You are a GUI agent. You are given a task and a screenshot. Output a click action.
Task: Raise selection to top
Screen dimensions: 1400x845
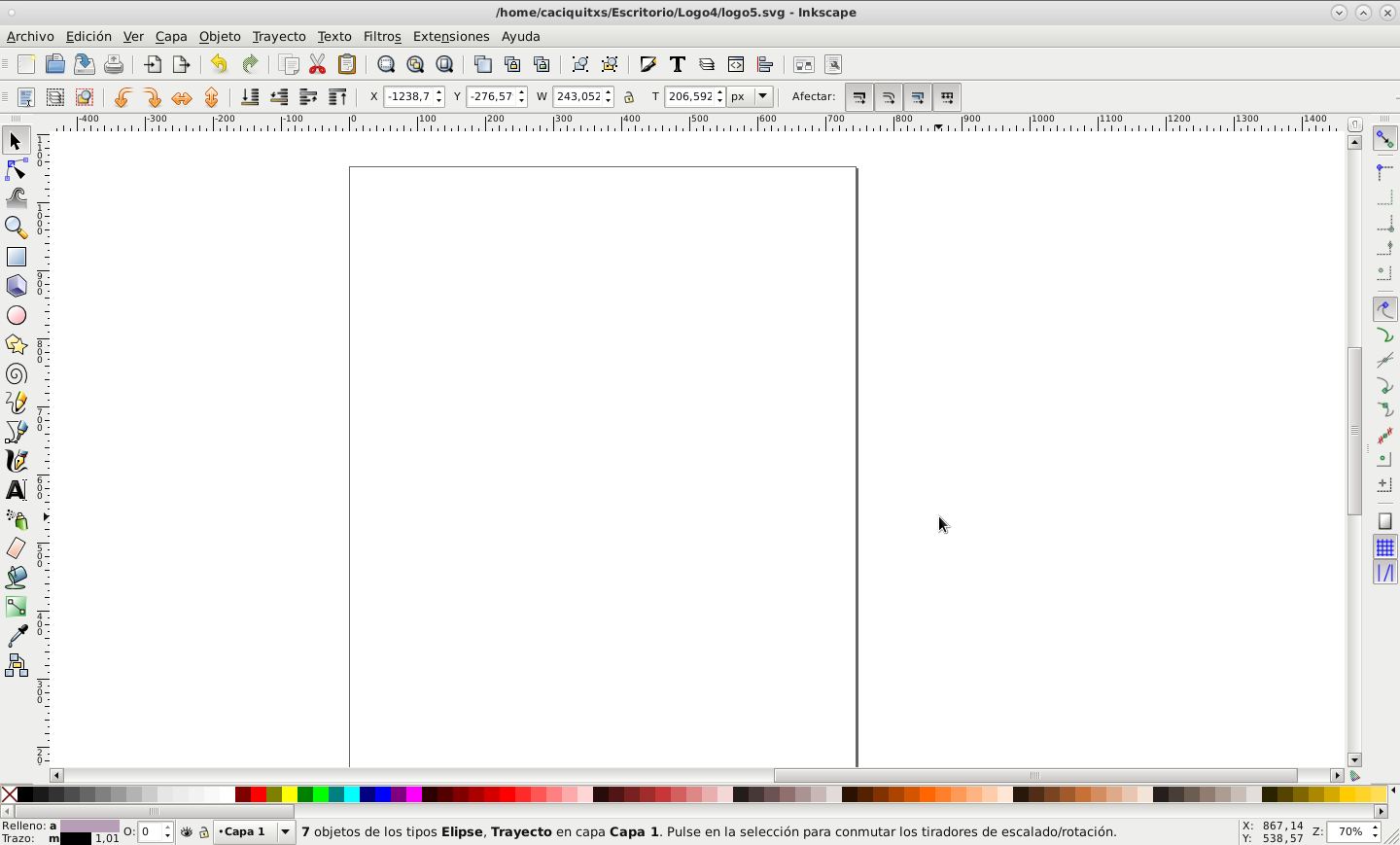click(x=337, y=97)
